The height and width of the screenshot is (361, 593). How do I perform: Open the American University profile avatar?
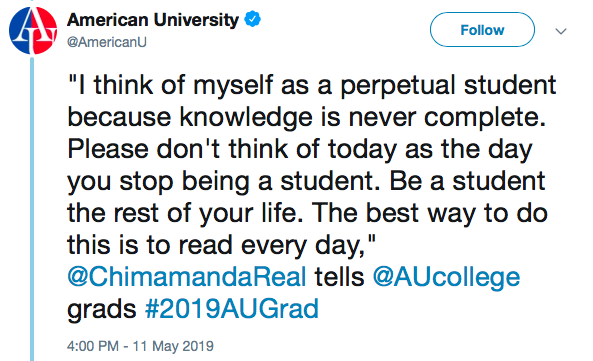tap(33, 30)
